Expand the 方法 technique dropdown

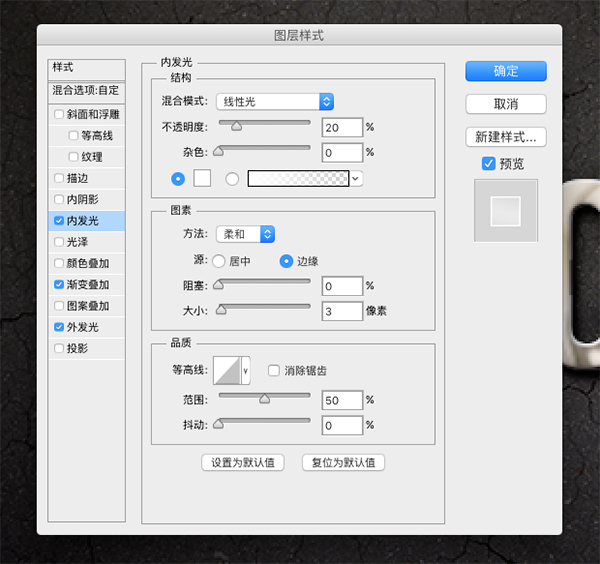(x=245, y=234)
